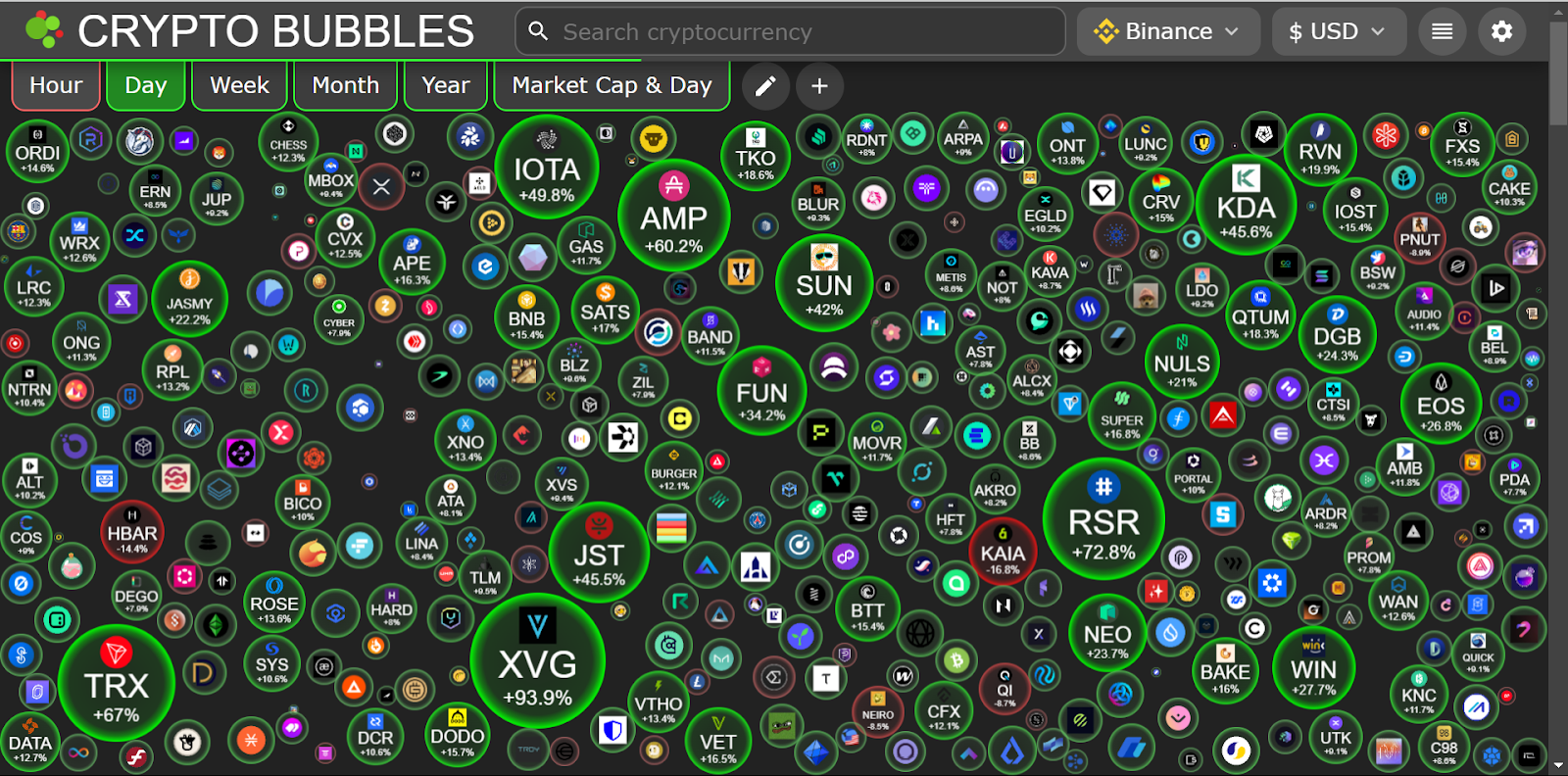This screenshot has width=1568, height=776.
Task: Select the RVN +19.9% bubble
Action: pyautogui.click(x=1320, y=150)
